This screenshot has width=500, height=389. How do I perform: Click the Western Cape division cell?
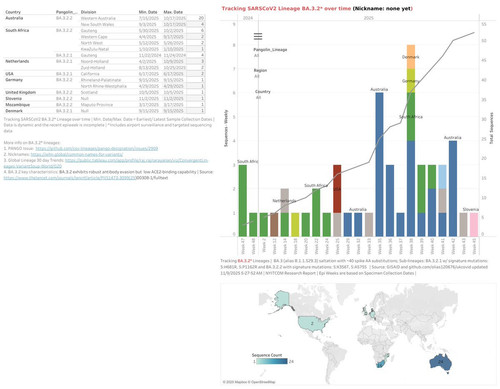[x=94, y=37]
